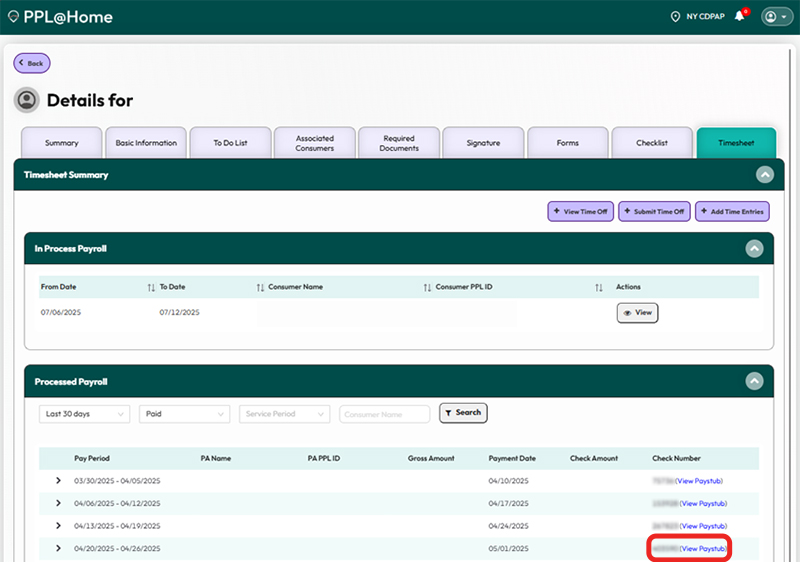Screen dimensions: 800x562
Task: View Paystub for payment date 04/24/2025
Action: pyautogui.click(x=703, y=526)
